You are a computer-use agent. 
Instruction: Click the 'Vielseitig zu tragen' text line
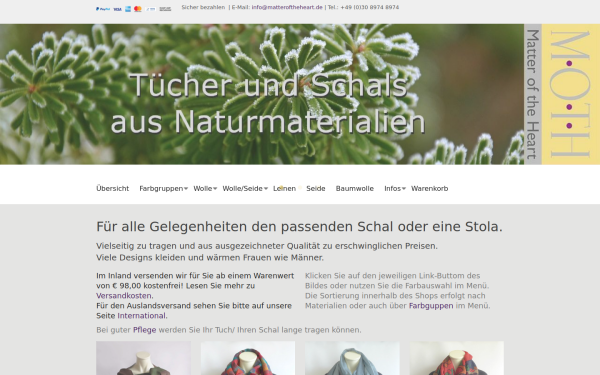coord(267,246)
